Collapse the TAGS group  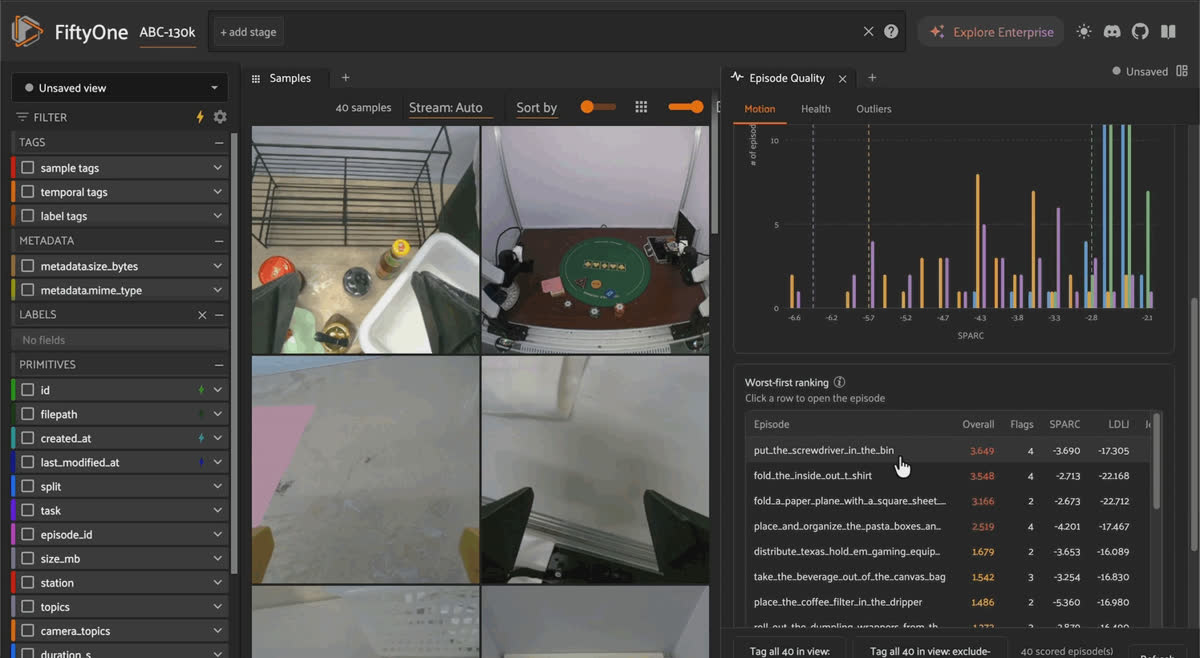[219, 143]
